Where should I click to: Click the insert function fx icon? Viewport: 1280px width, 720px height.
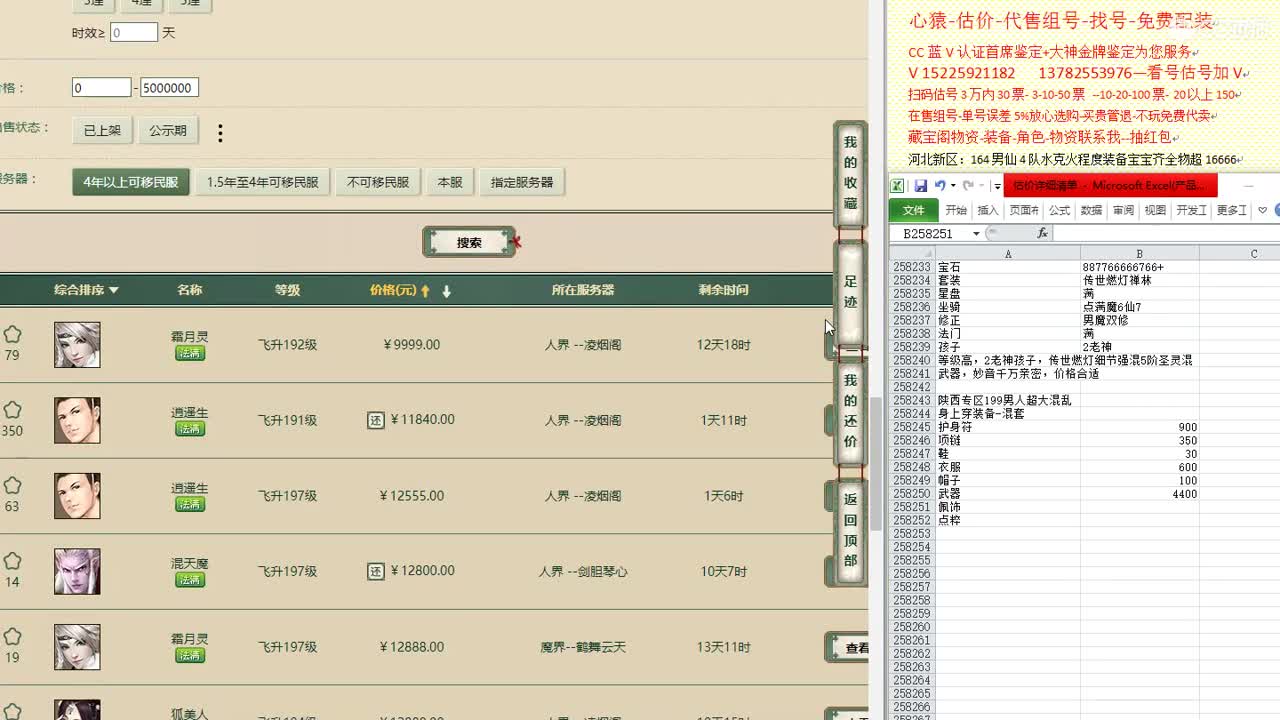coord(1041,233)
